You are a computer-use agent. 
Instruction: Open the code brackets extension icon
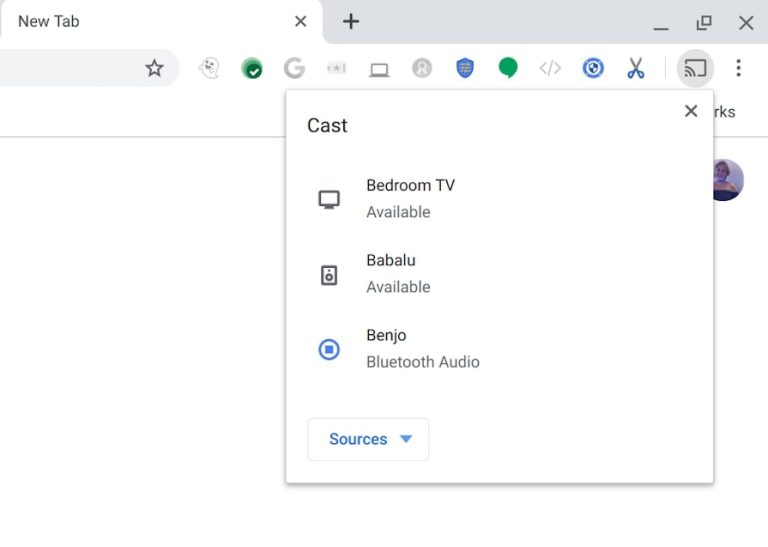tap(550, 68)
